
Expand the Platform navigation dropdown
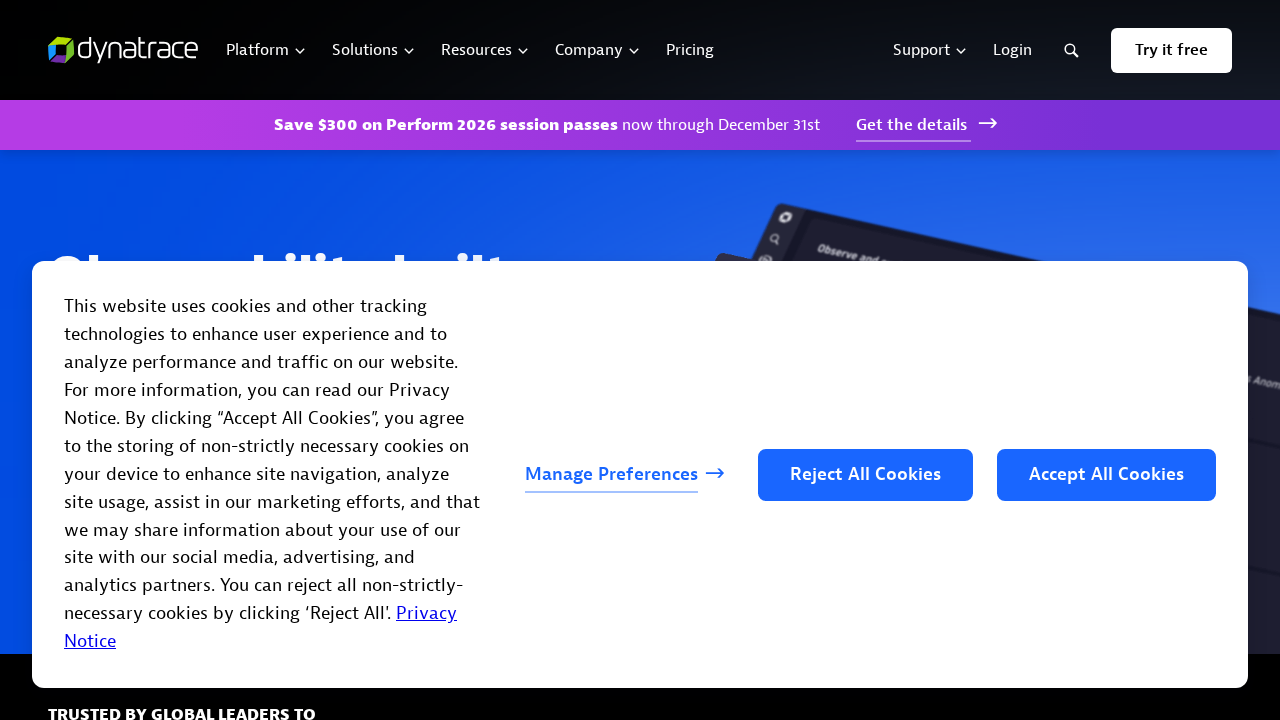point(263,48)
